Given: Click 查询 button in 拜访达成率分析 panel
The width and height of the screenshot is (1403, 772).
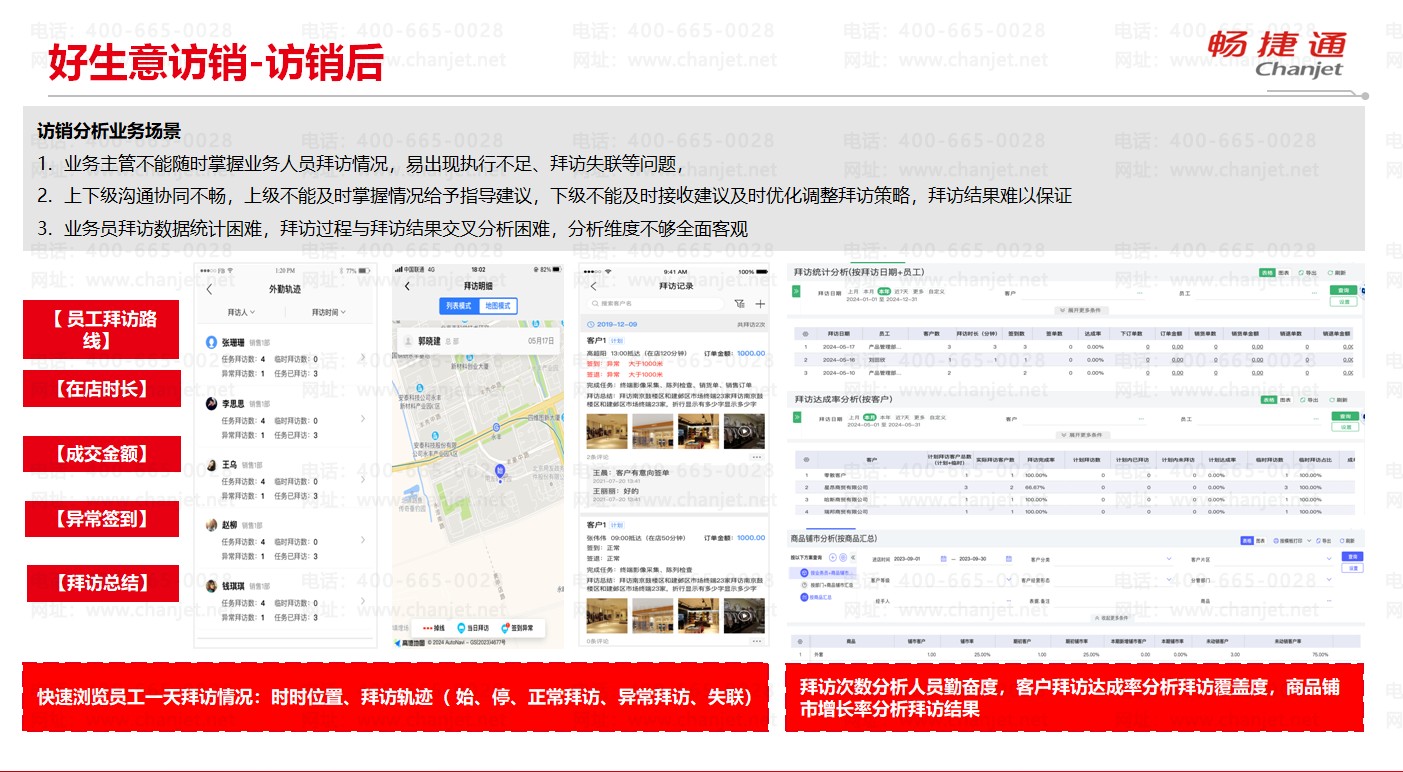Looking at the screenshot, I should coord(1344,416).
